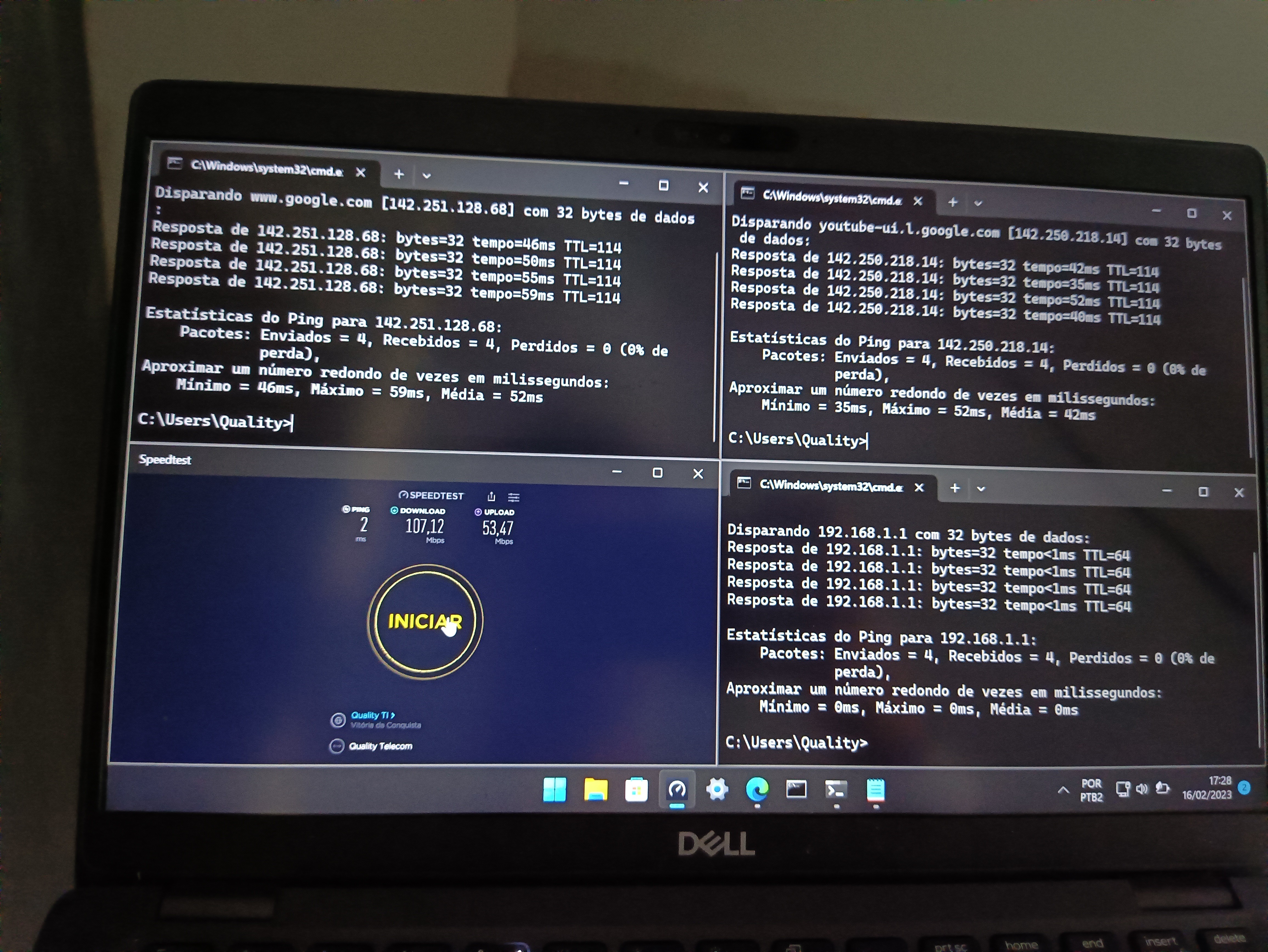Click the INICIAR button in Speedtest

point(425,622)
